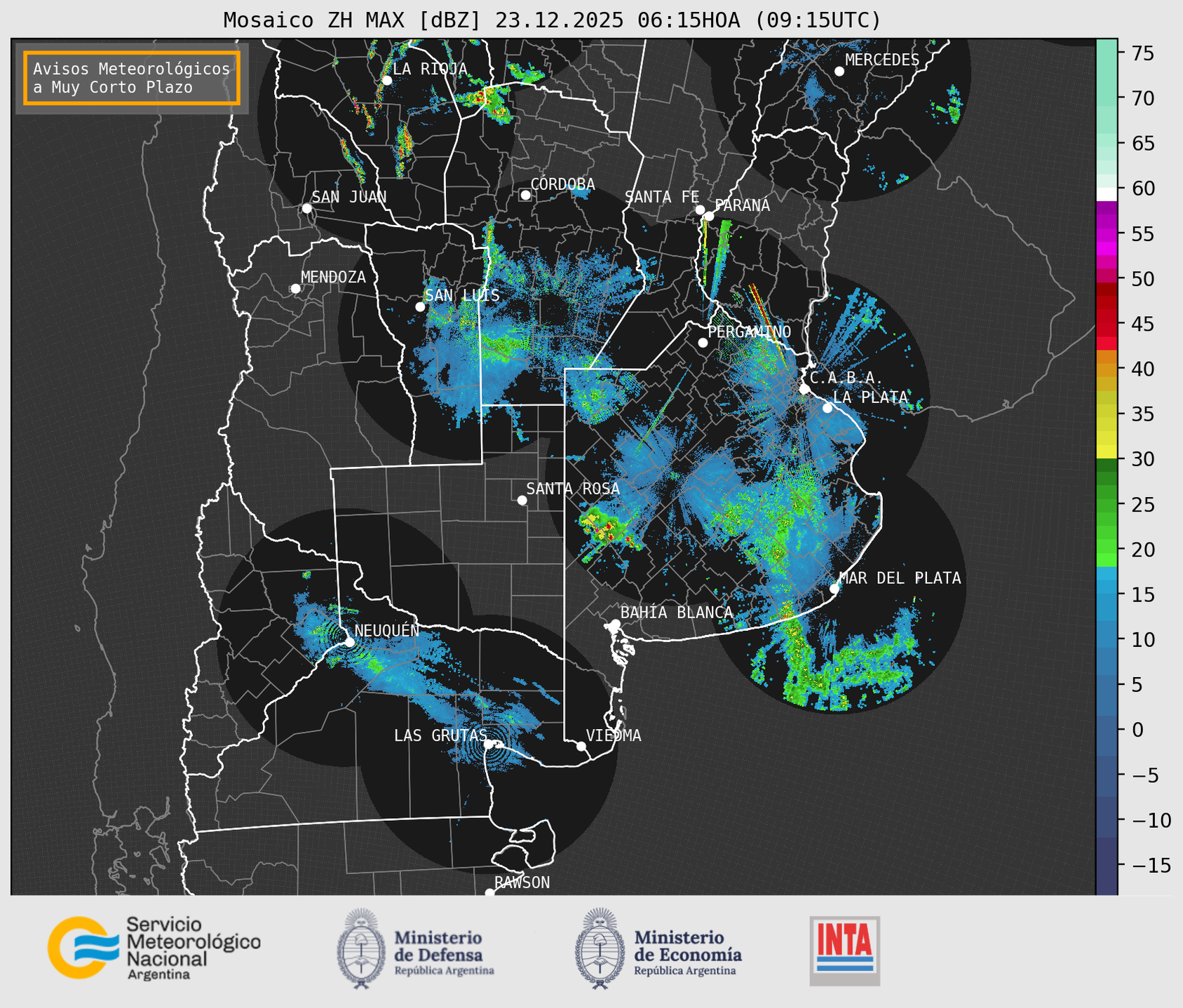Viewport: 1183px width, 1008px height.
Task: Click the LA PLATA city marker dot
Action: (x=827, y=408)
